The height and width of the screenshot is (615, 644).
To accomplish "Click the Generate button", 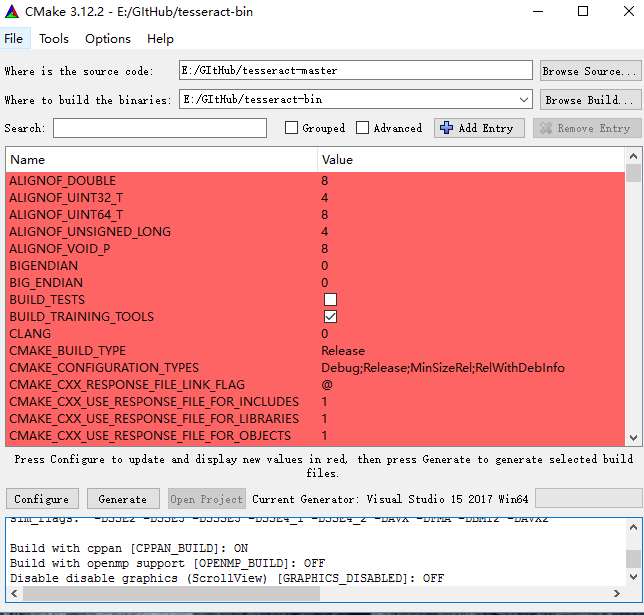I will (x=123, y=499).
